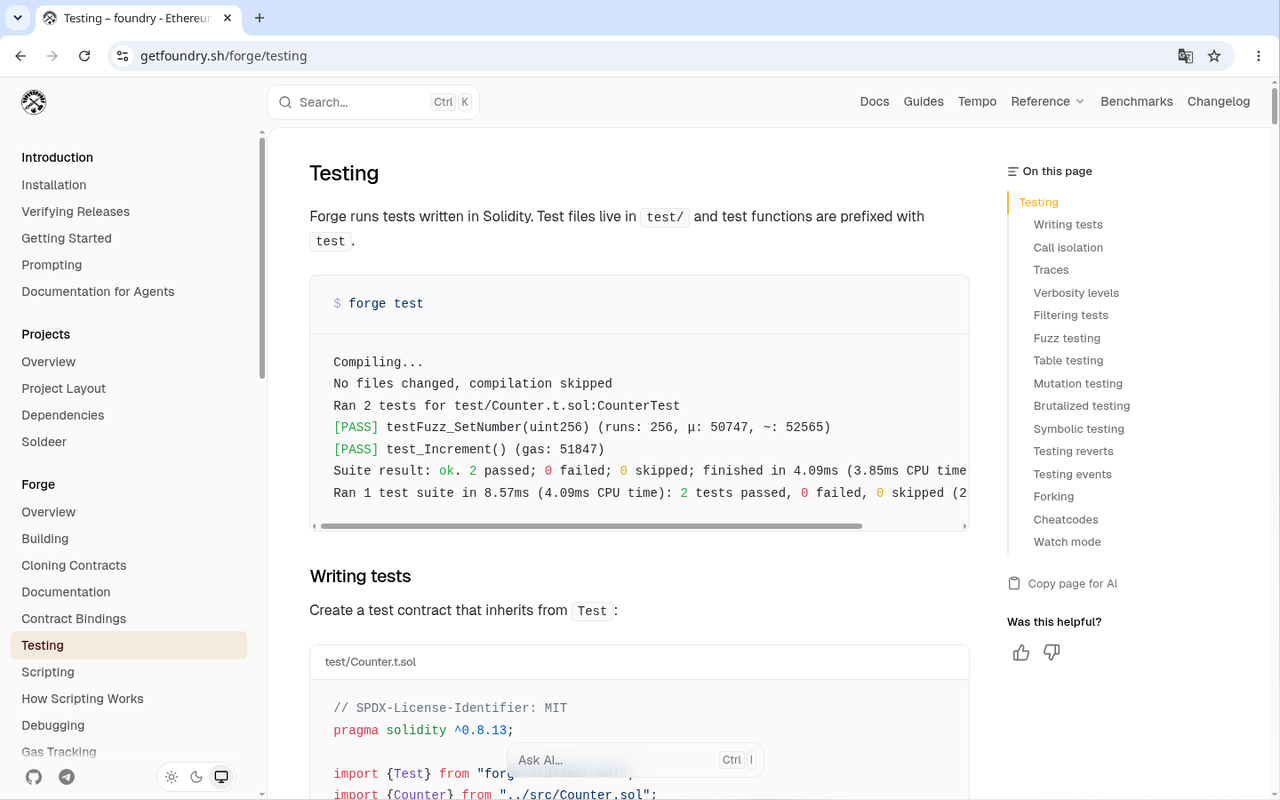Open the Changelog nav item
The width and height of the screenshot is (1280, 800).
tap(1218, 102)
